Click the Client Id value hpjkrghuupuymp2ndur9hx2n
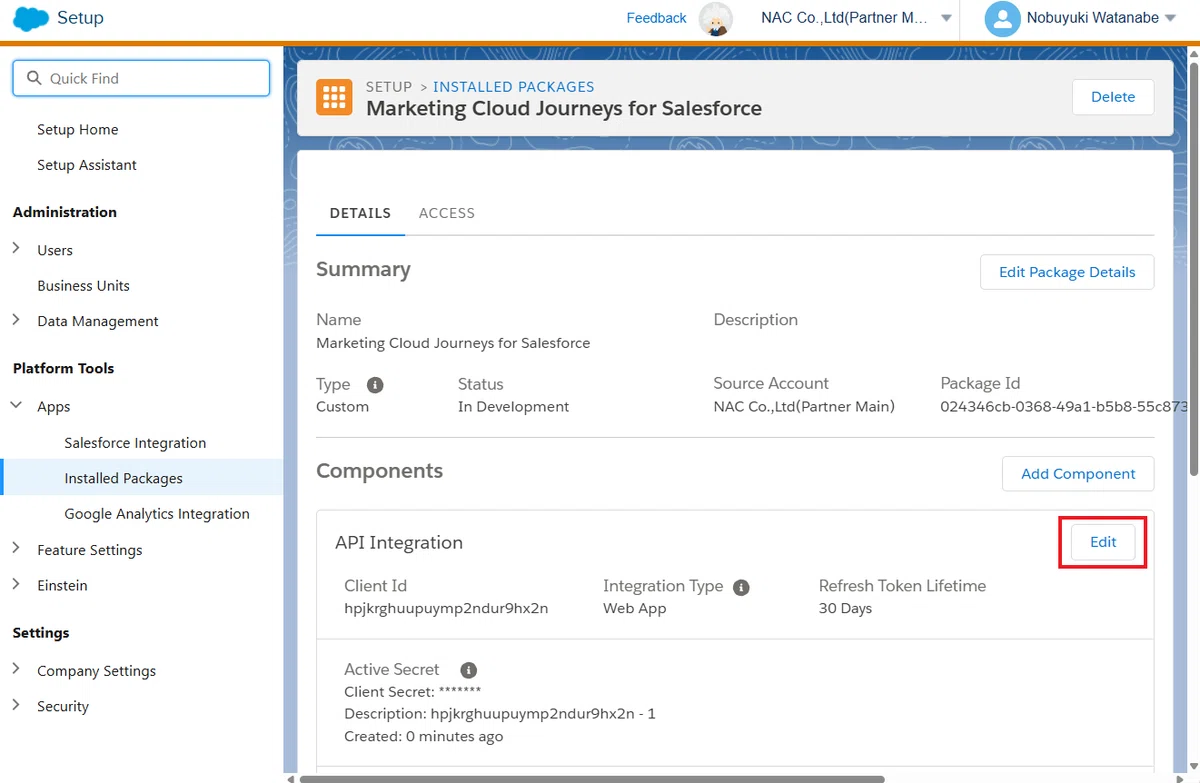Screen dimensions: 1200x783 point(446,608)
